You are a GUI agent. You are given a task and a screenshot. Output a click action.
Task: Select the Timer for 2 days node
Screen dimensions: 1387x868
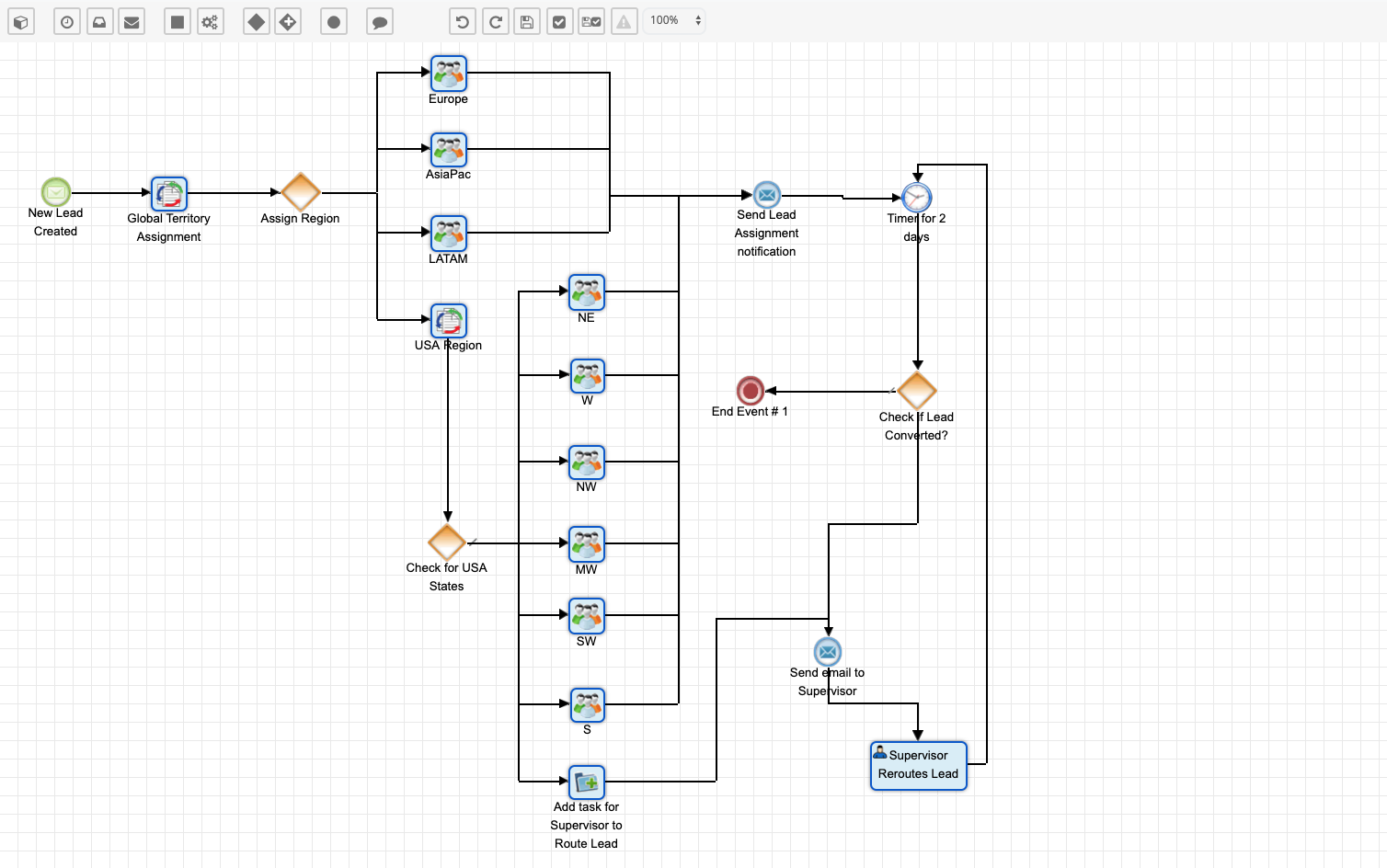click(x=917, y=198)
